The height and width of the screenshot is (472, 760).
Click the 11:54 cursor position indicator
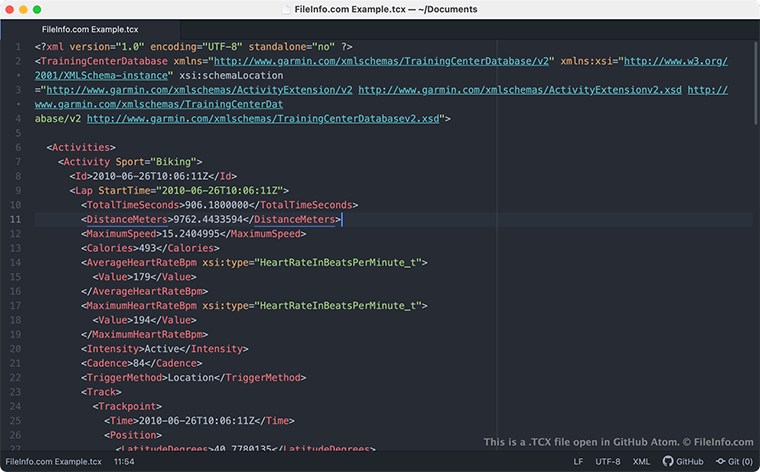click(x=124, y=462)
